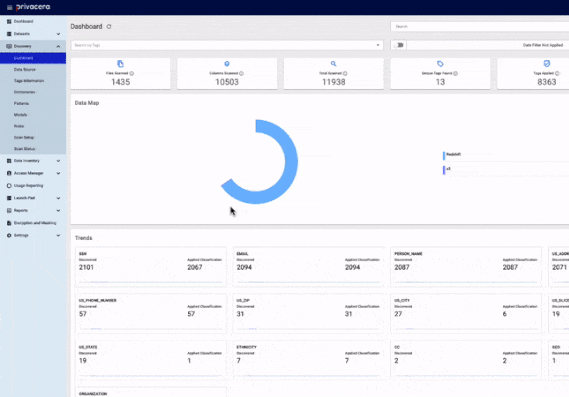This screenshot has width=569, height=397.
Task: Open Tags Information under Discovery
Action: tap(33, 81)
